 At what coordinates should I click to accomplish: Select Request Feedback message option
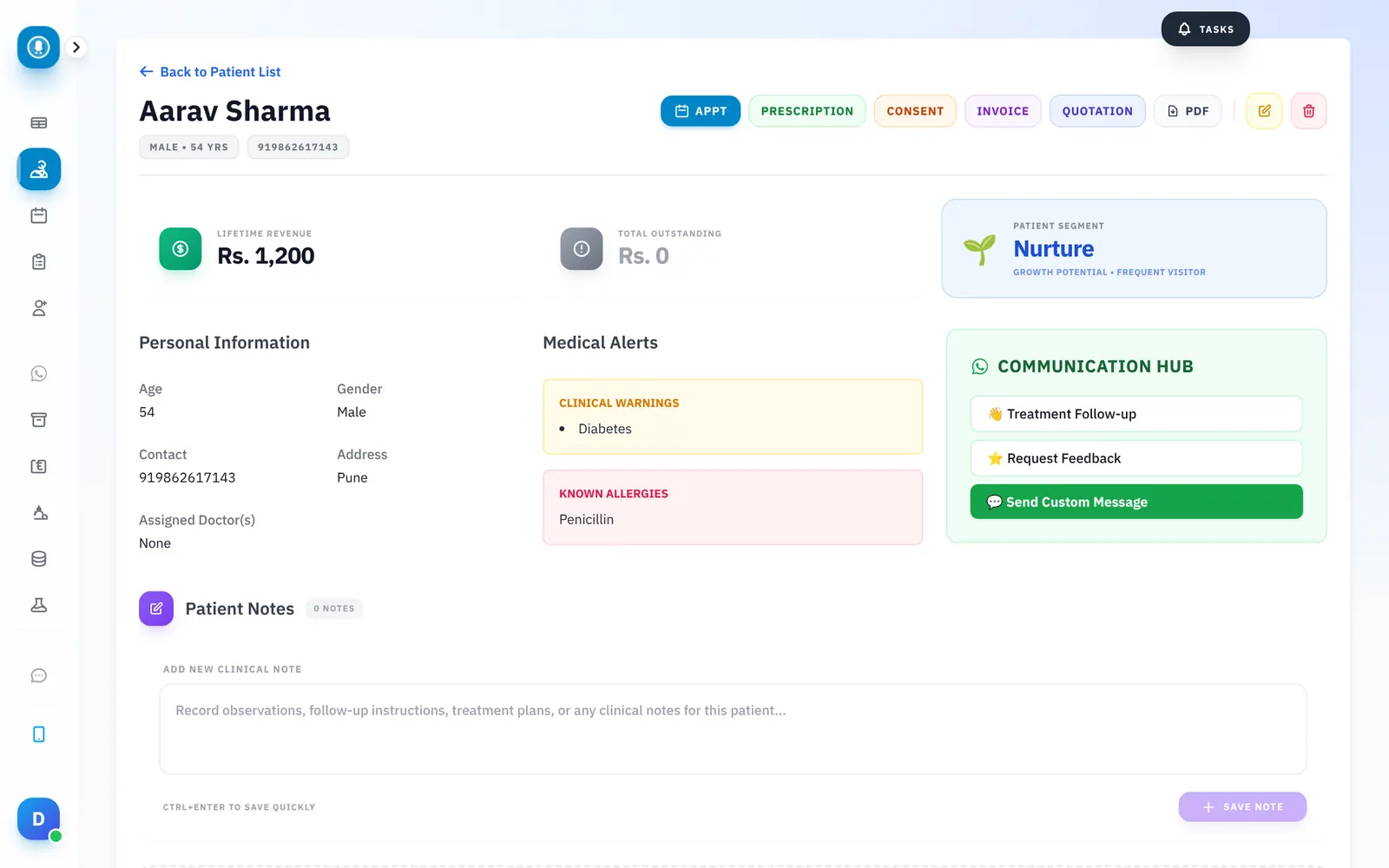point(1136,458)
